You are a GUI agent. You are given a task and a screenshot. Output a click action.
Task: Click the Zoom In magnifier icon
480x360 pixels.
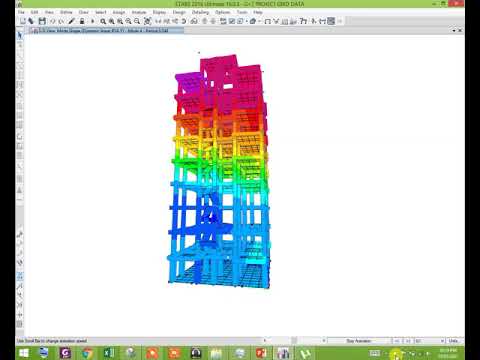(x=128, y=21)
